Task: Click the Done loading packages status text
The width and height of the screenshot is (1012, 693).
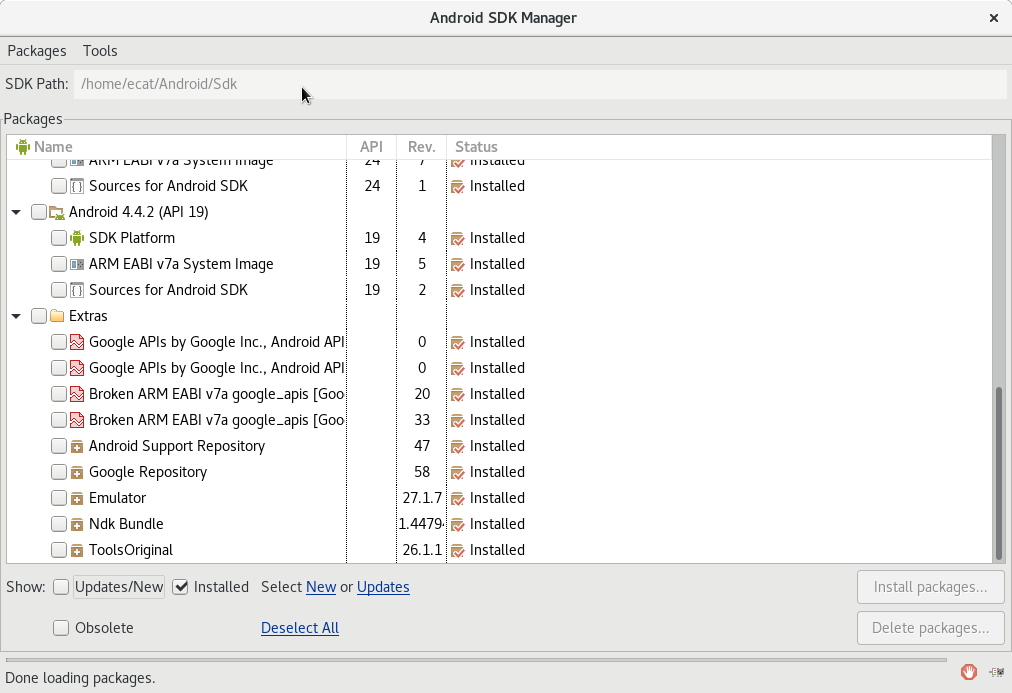Action: [x=80, y=678]
